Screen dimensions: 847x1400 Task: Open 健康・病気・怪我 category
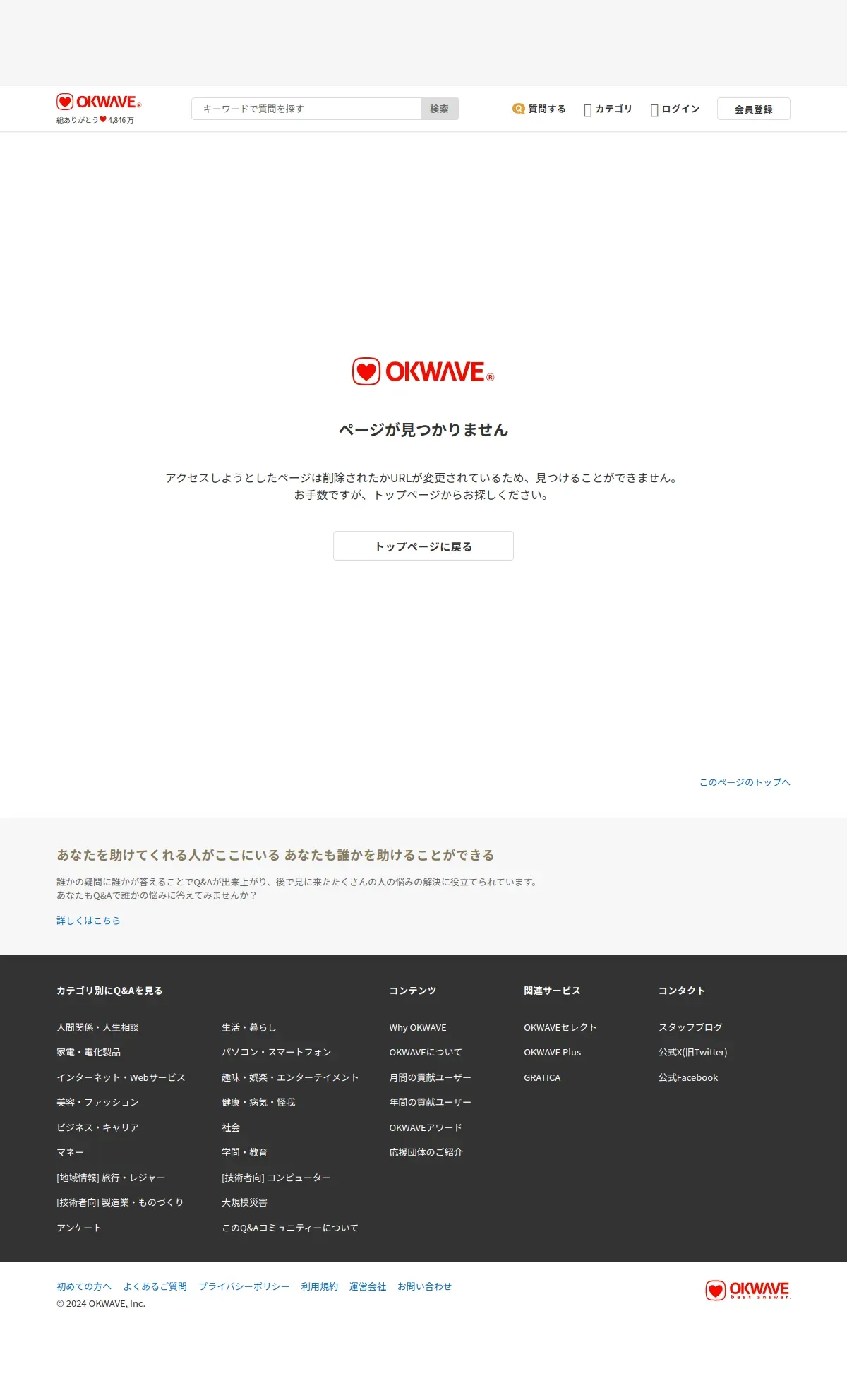click(x=258, y=1102)
